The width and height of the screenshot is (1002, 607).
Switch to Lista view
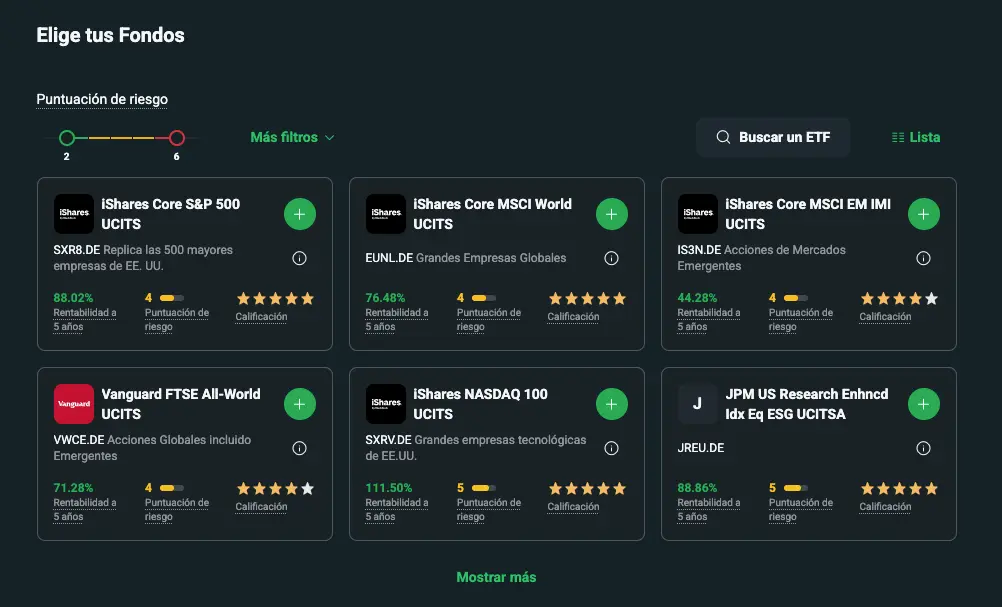[x=916, y=137]
